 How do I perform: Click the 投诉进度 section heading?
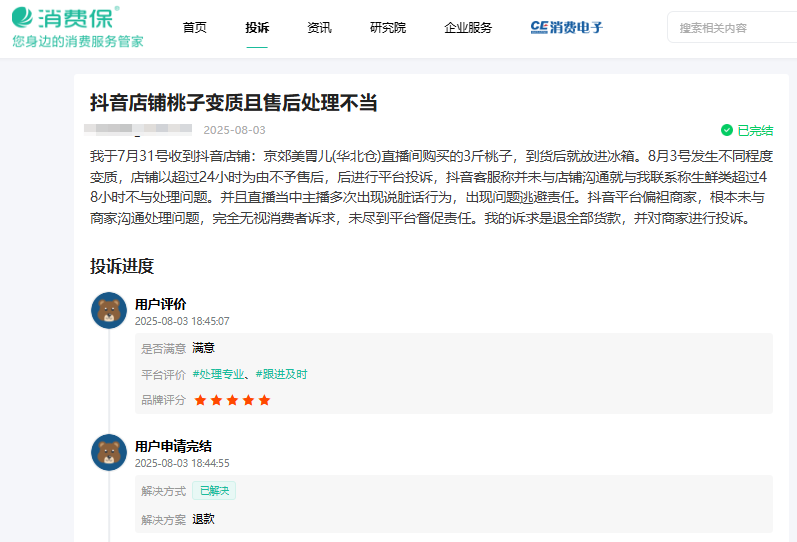[122, 266]
